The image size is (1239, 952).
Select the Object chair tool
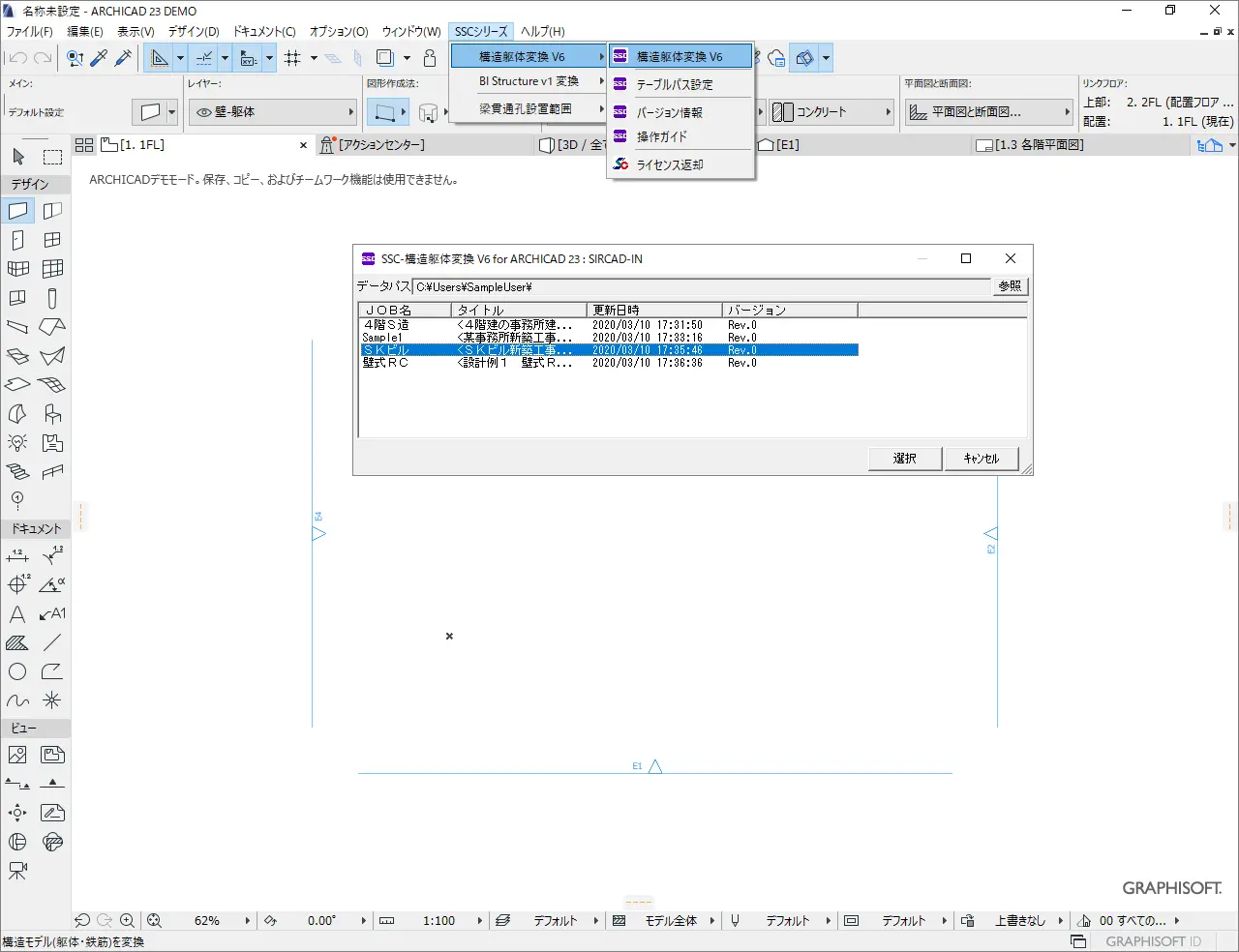click(52, 414)
